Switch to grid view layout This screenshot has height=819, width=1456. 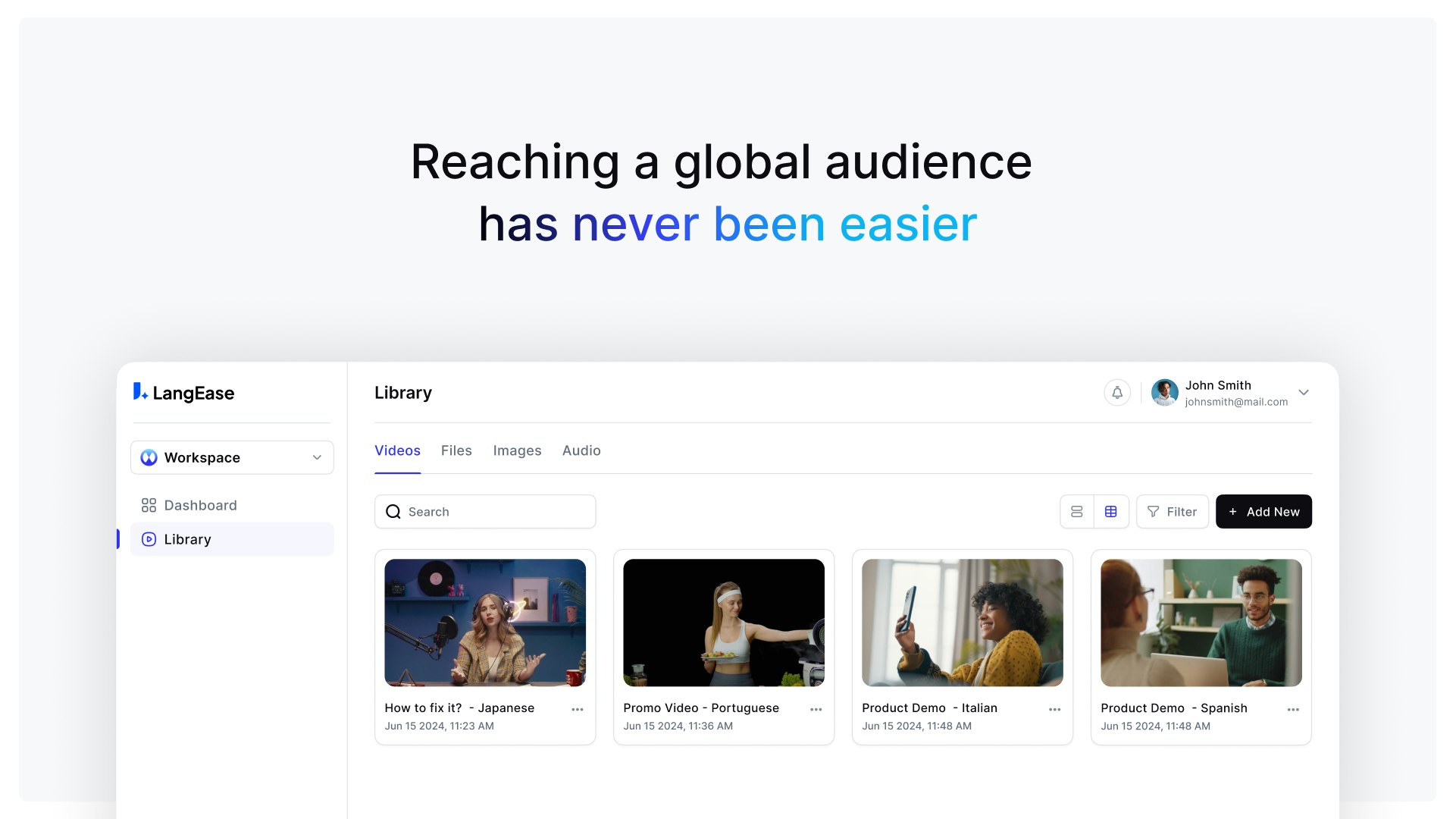1111,512
